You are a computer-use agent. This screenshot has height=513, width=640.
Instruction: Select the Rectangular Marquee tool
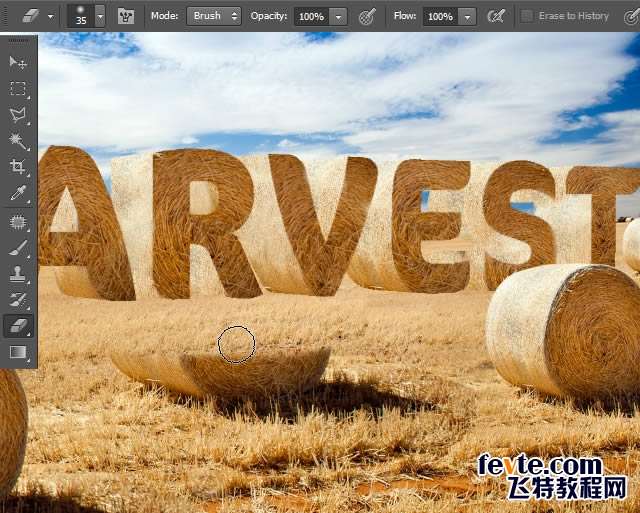point(18,89)
